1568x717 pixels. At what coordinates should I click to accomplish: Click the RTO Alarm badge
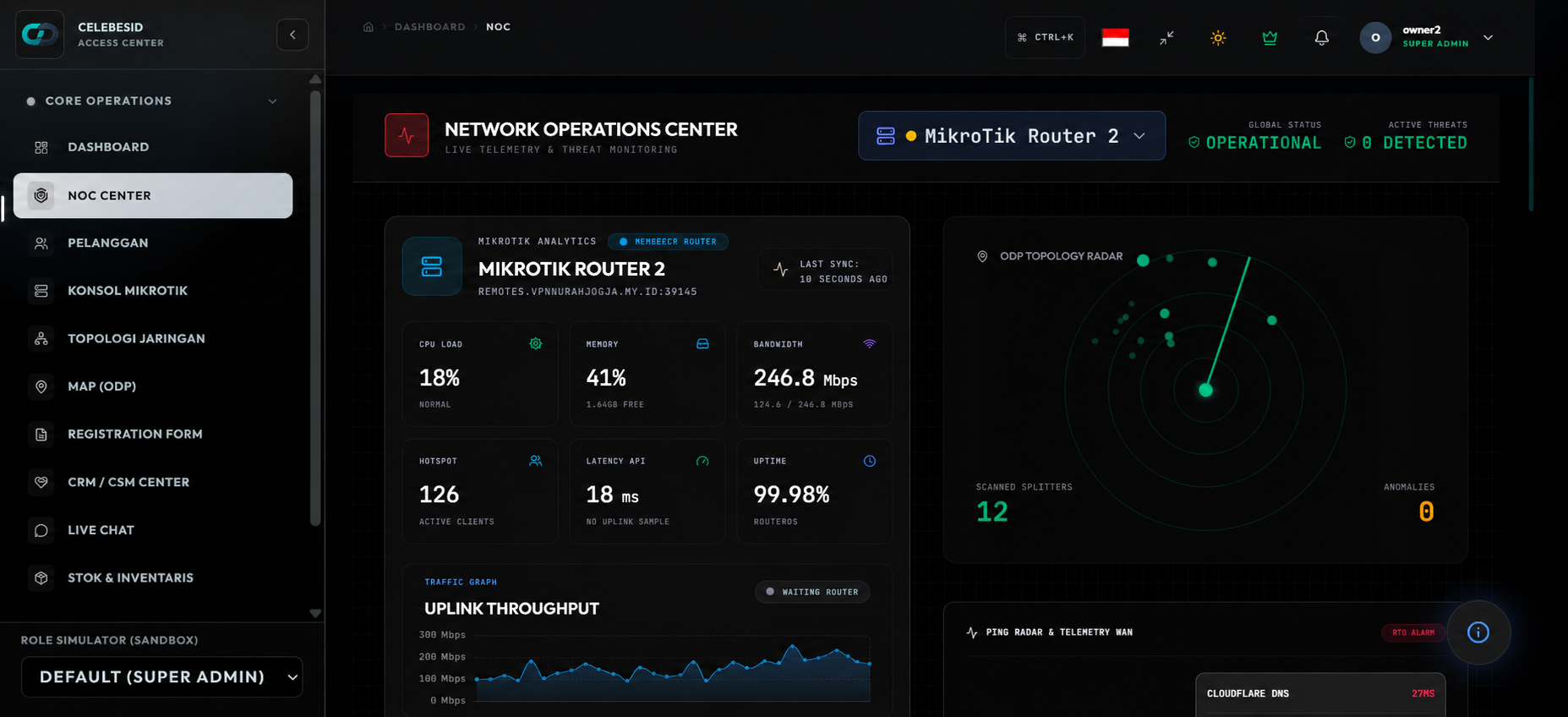point(1413,632)
